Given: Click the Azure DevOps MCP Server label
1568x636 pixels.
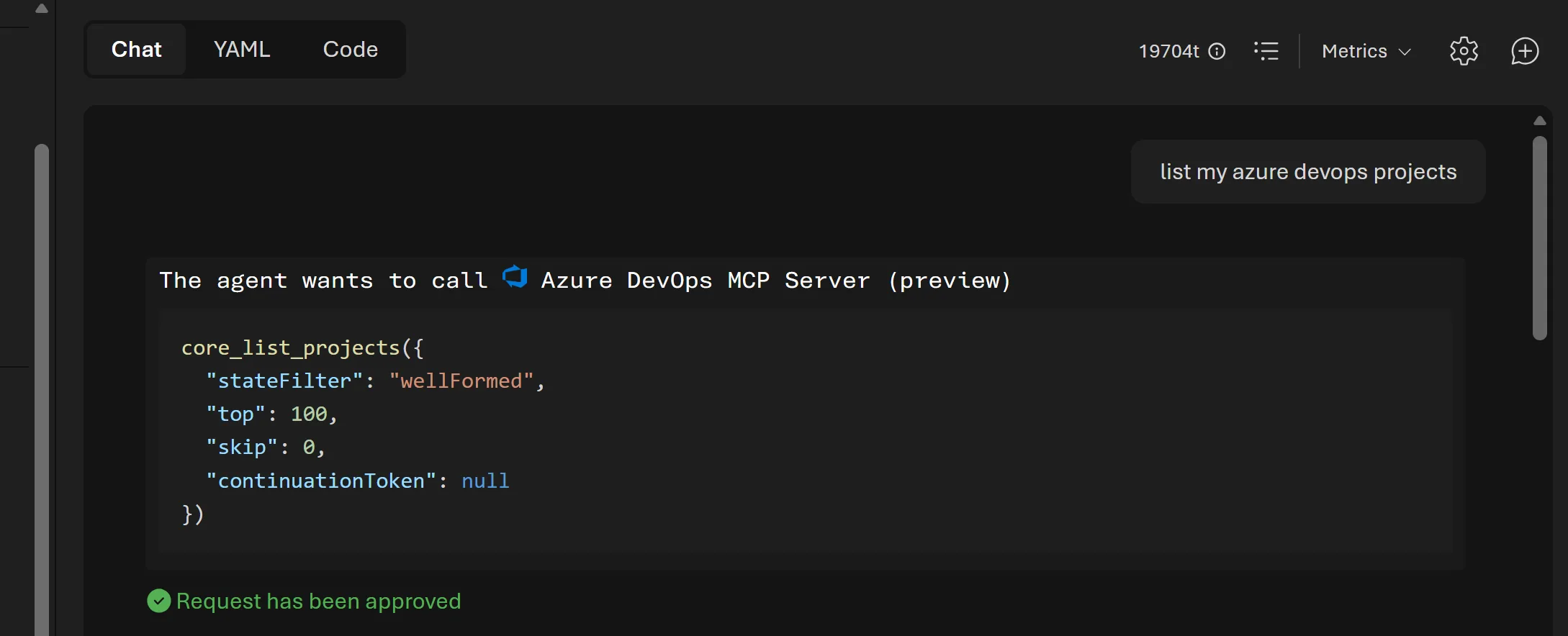Looking at the screenshot, I should pos(776,280).
